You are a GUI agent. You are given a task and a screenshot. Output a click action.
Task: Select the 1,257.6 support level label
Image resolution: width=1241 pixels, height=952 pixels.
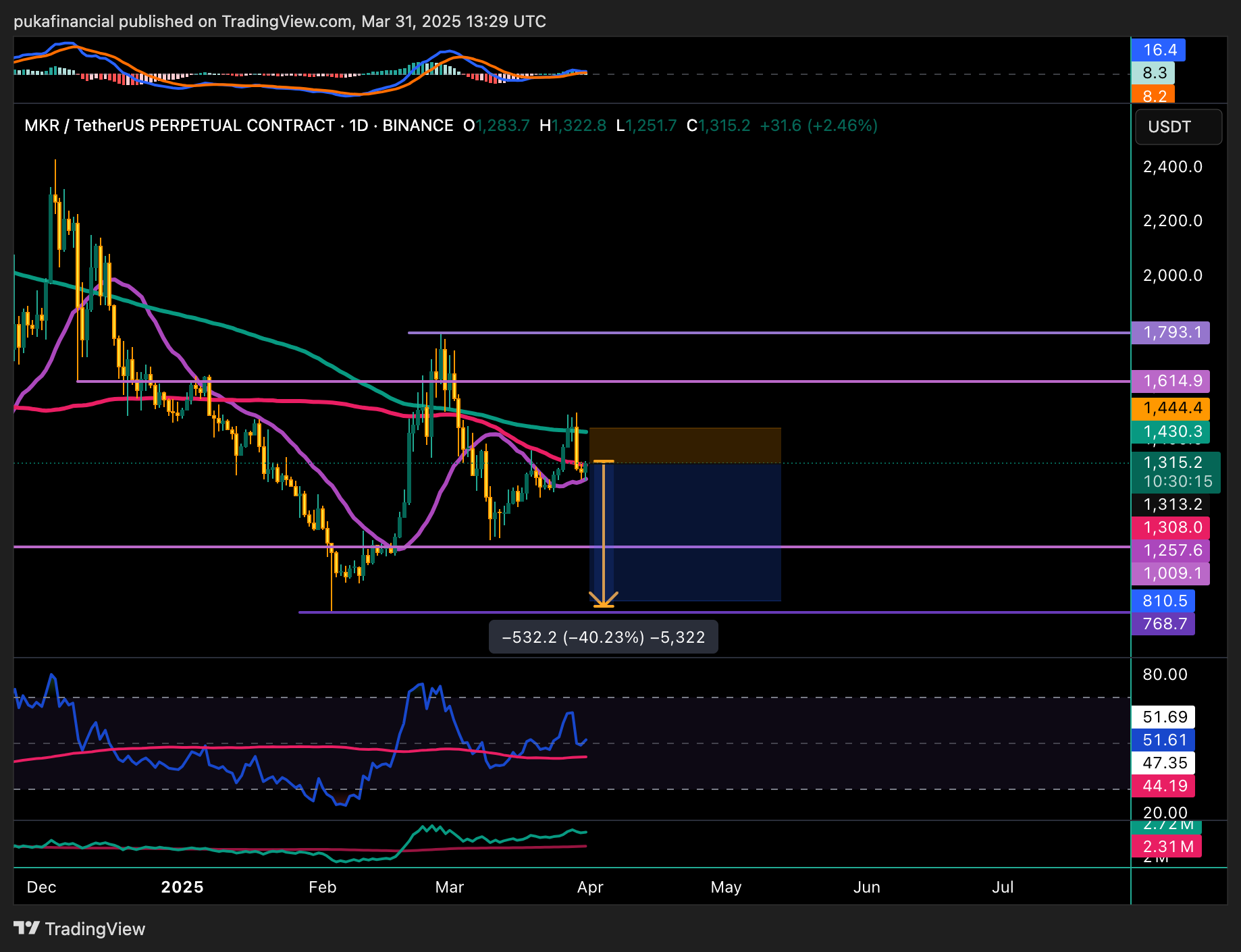tap(1170, 550)
